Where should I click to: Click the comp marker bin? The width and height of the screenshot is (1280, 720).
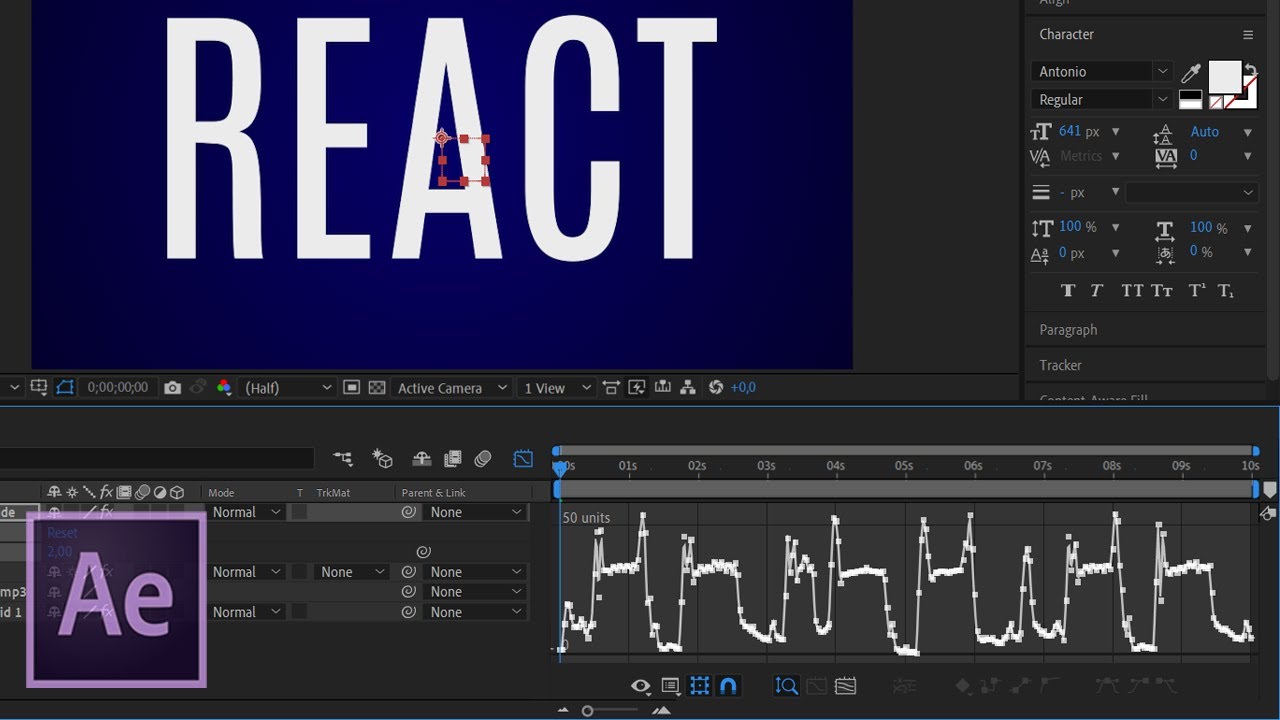tap(1270, 490)
